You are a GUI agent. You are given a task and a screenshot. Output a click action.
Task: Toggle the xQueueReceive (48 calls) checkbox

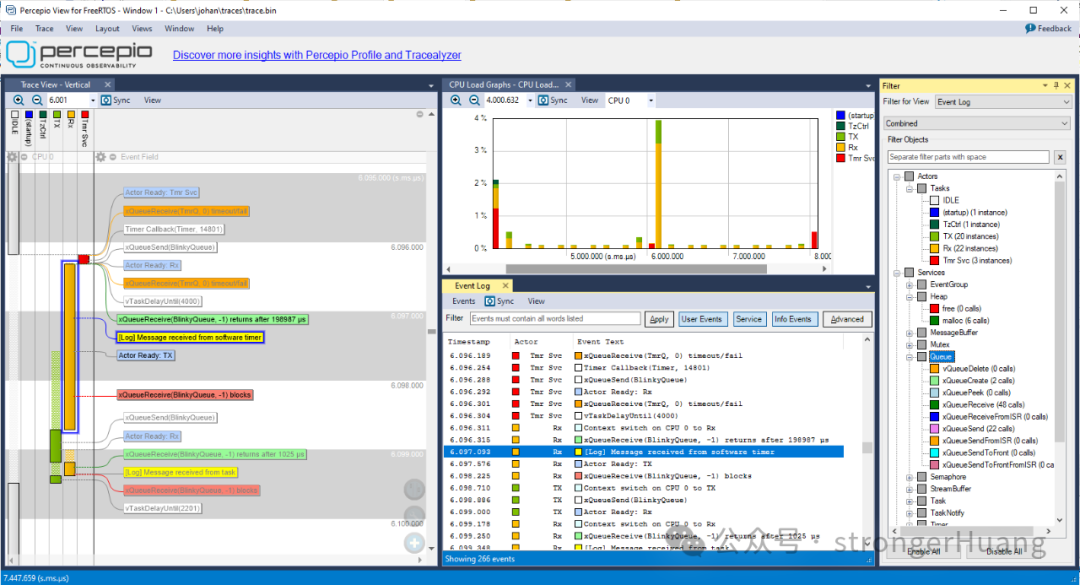tap(934, 405)
